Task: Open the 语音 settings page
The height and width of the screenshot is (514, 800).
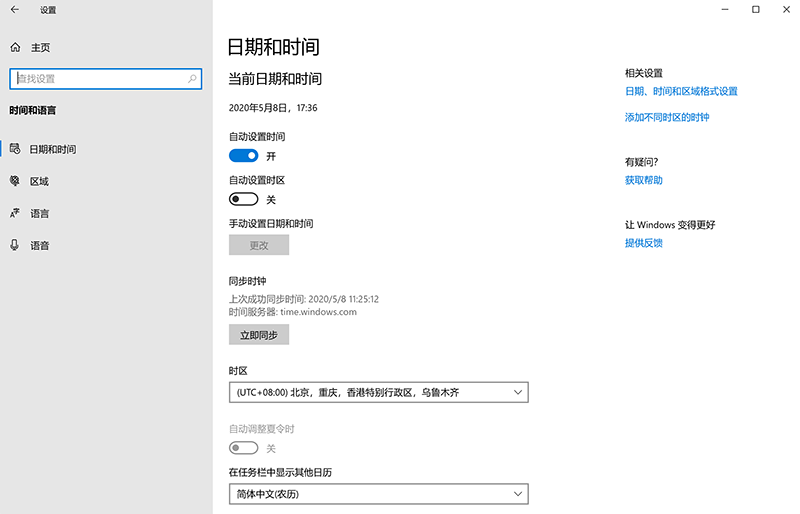Action: click(40, 245)
